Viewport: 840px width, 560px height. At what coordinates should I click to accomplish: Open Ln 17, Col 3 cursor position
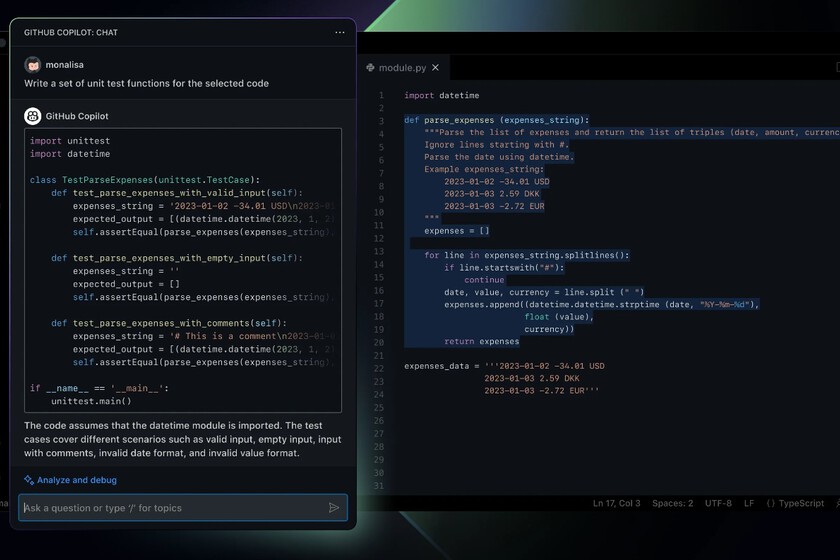coord(616,503)
